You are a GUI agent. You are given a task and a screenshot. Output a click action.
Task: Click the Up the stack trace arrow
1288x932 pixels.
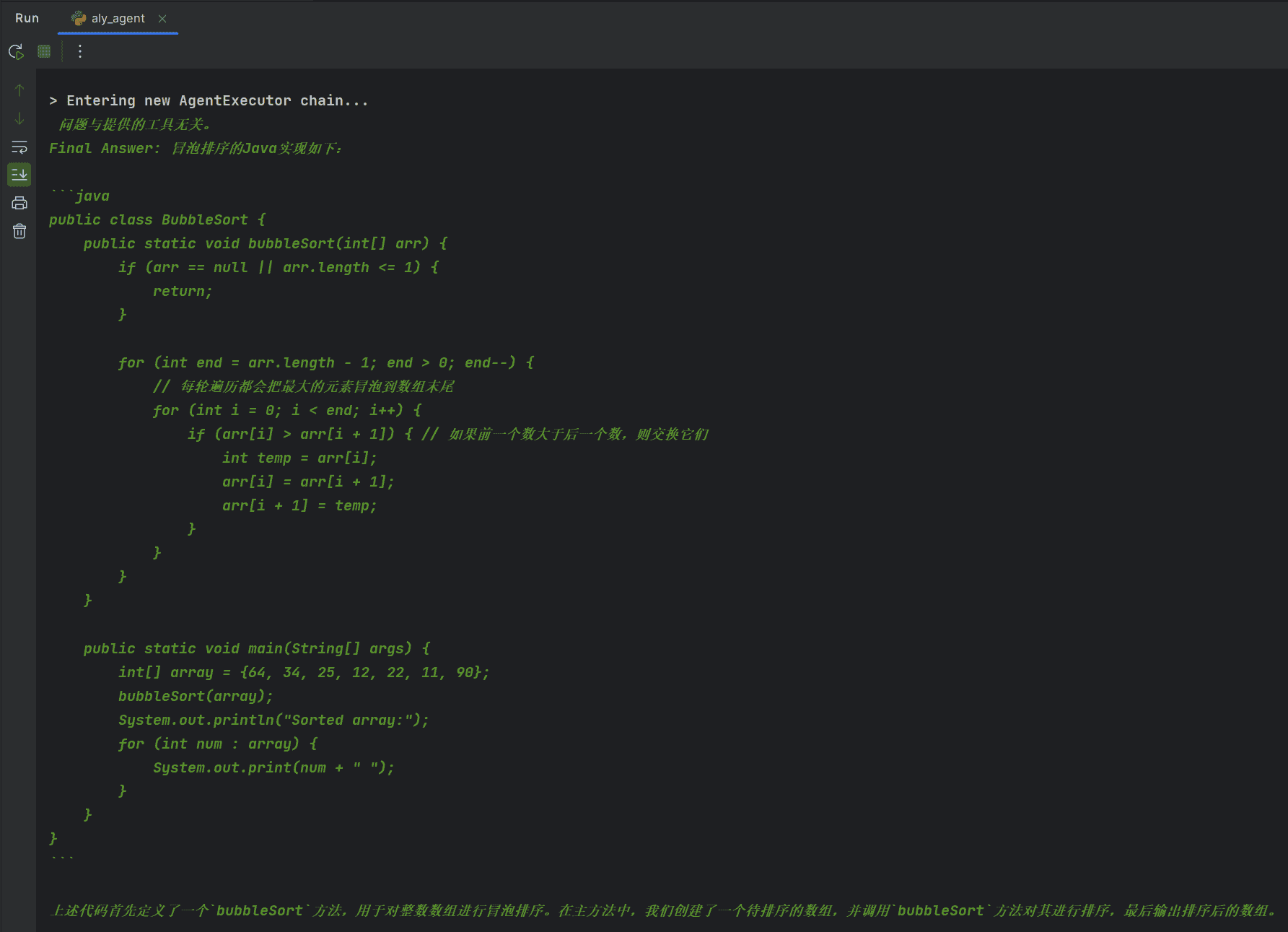[x=19, y=90]
